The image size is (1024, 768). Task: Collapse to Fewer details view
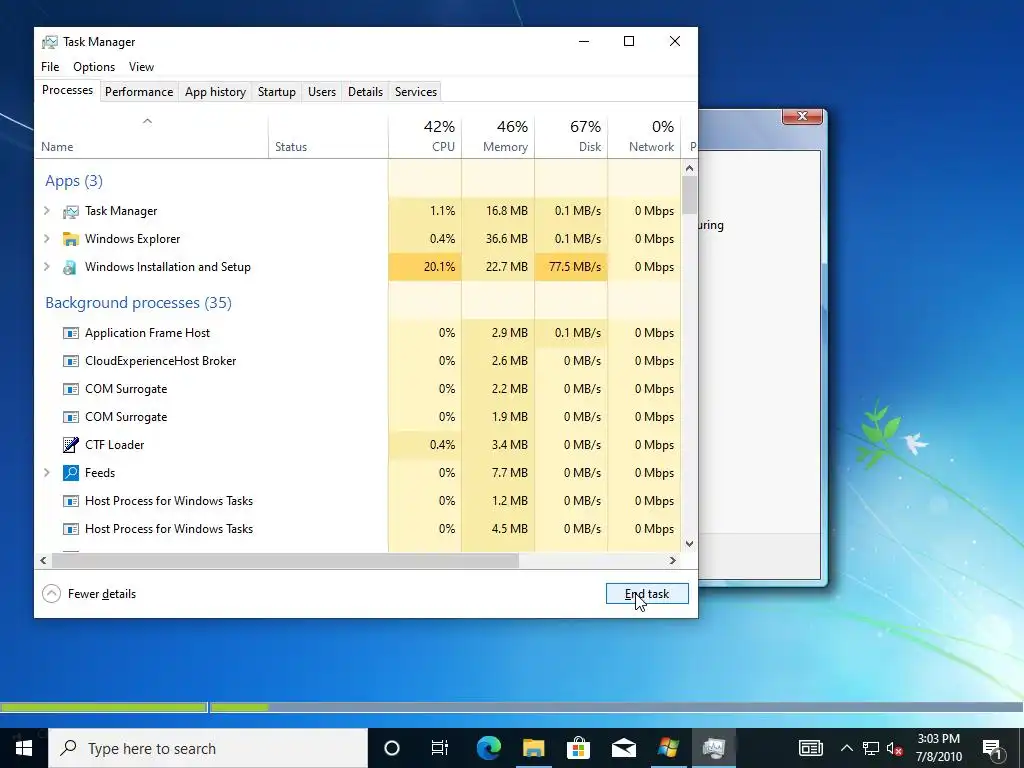point(89,594)
